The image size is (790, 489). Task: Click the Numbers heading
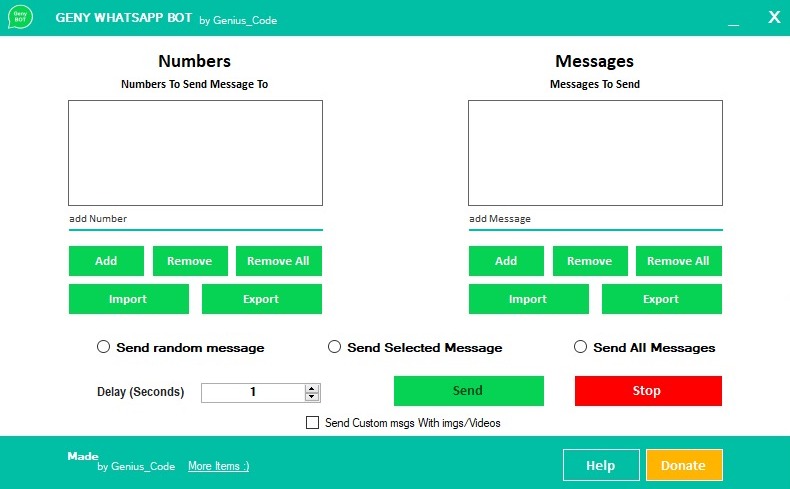(x=194, y=61)
